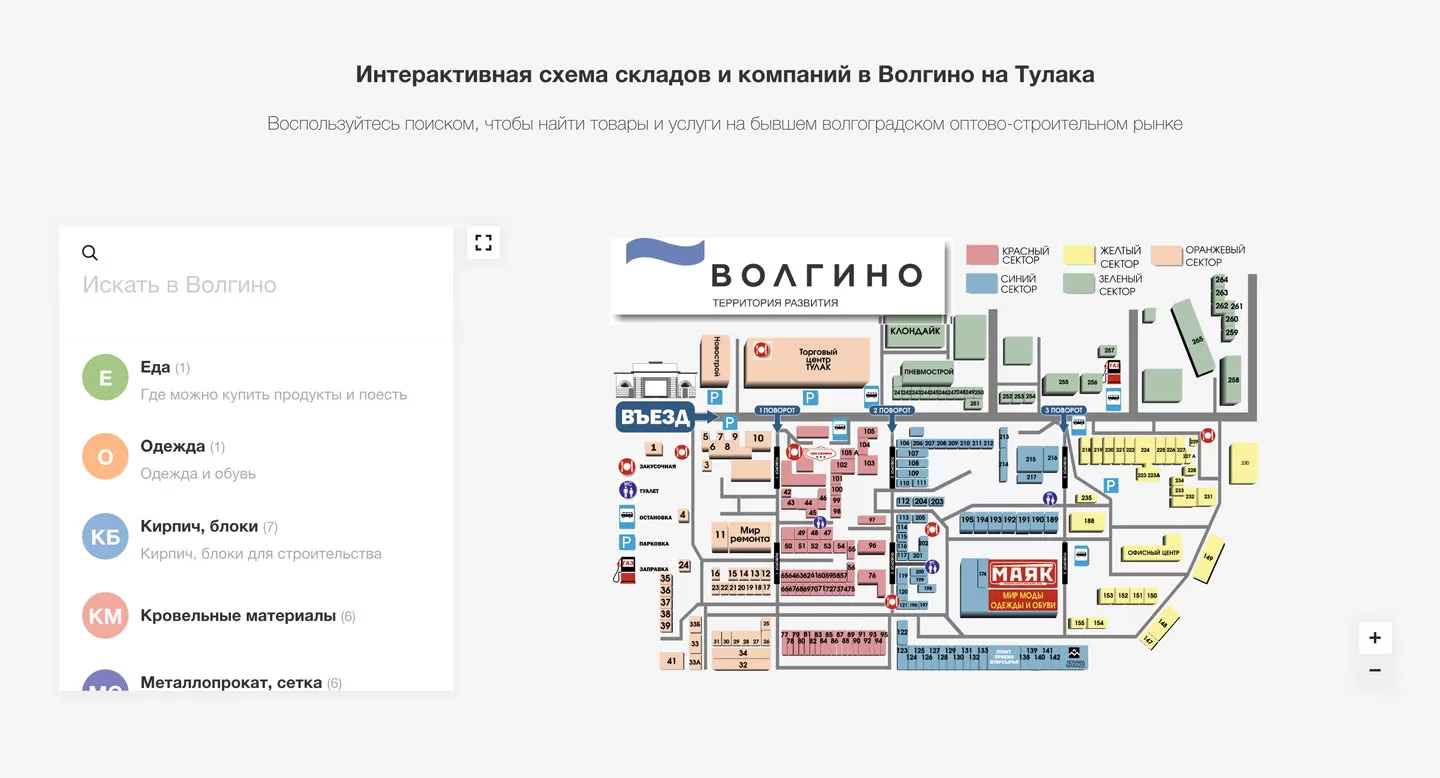
Task: Toggle fullscreen map view button
Action: 484,243
